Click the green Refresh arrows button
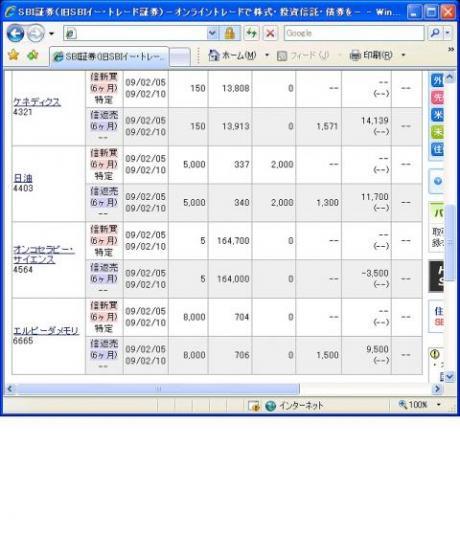This screenshot has width=460, height=533. [252, 33]
